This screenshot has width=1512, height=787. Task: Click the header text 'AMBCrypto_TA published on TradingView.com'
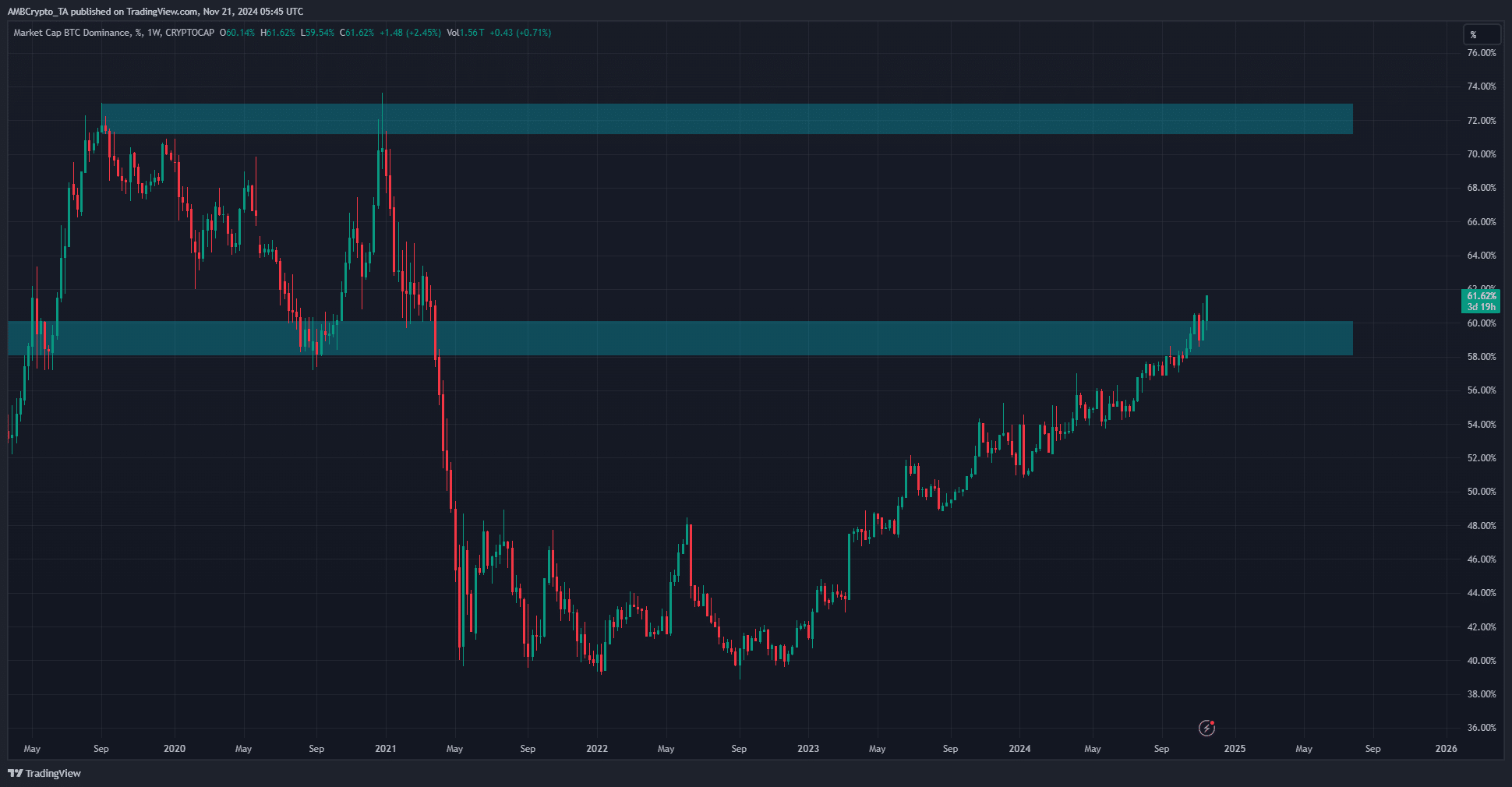coord(103,12)
